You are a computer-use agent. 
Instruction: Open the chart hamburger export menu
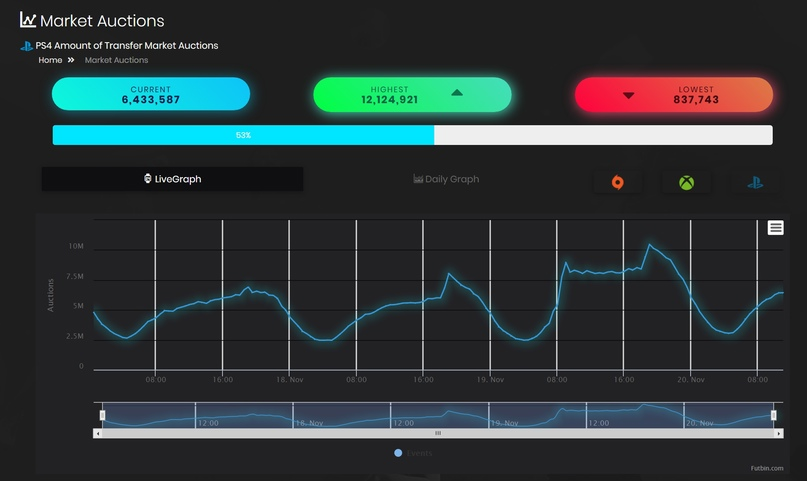click(776, 227)
